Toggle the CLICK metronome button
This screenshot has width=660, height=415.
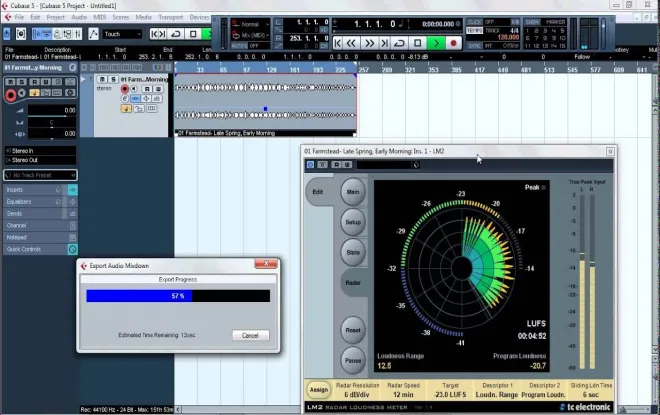click(x=474, y=22)
